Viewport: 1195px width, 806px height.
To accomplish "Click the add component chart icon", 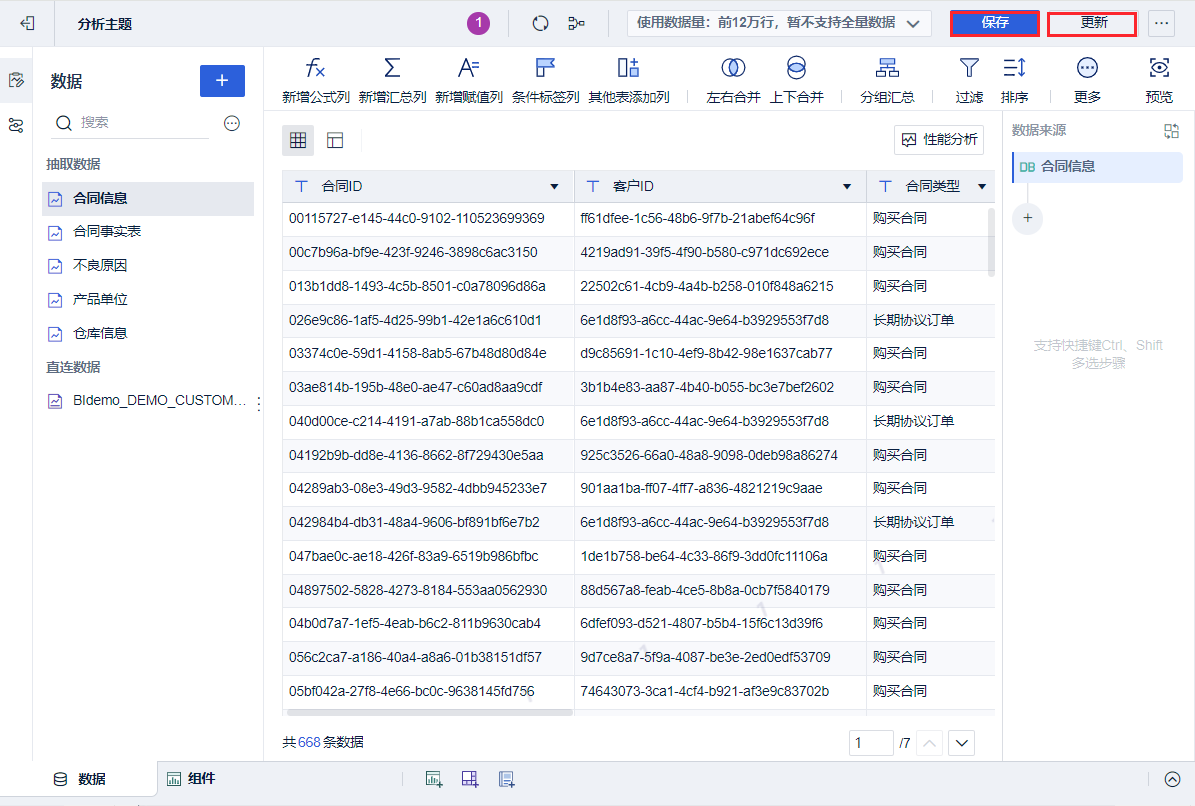I will (x=434, y=779).
